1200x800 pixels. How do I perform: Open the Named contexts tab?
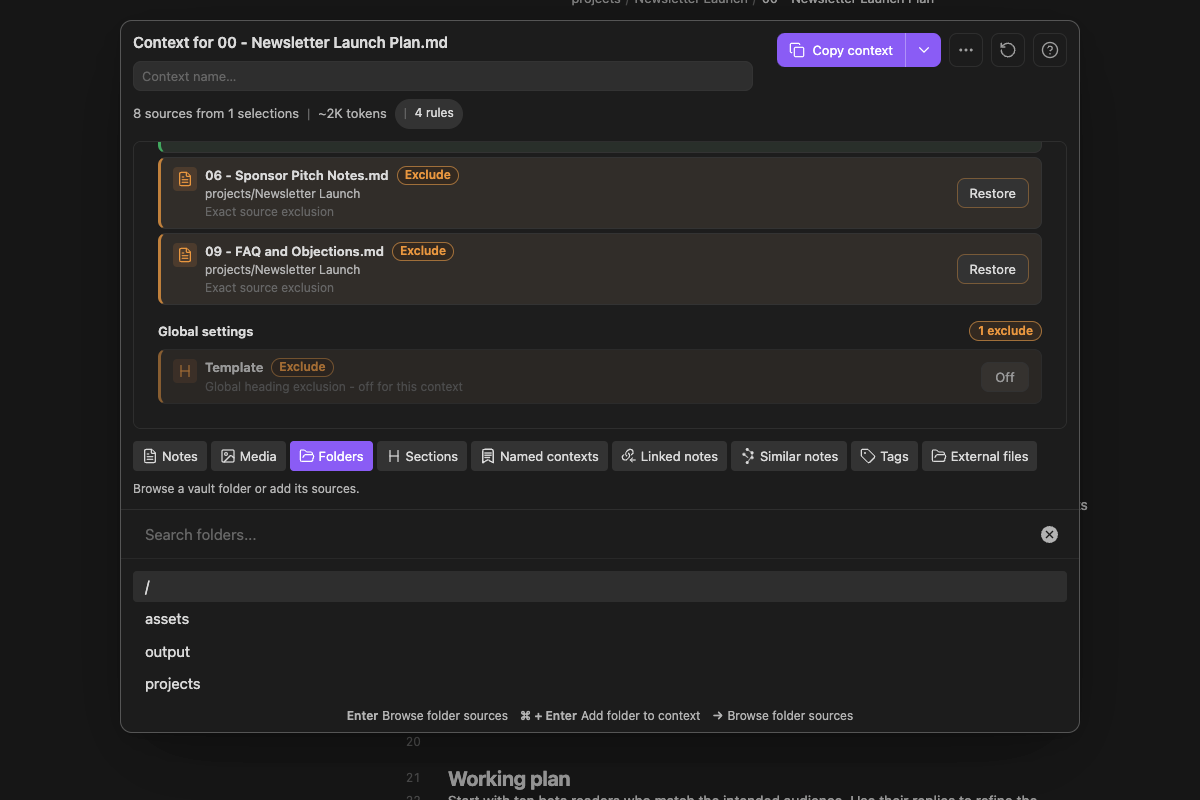pyautogui.click(x=539, y=456)
